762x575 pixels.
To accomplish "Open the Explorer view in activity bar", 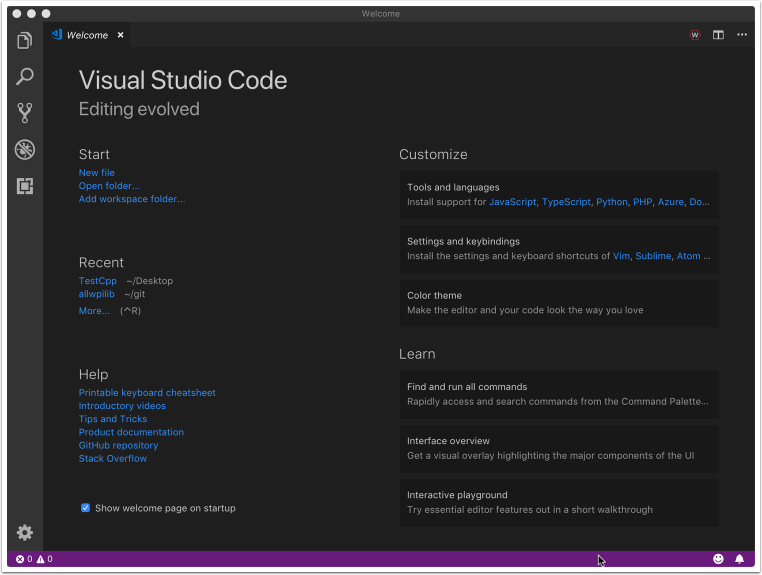I will pyautogui.click(x=25, y=41).
